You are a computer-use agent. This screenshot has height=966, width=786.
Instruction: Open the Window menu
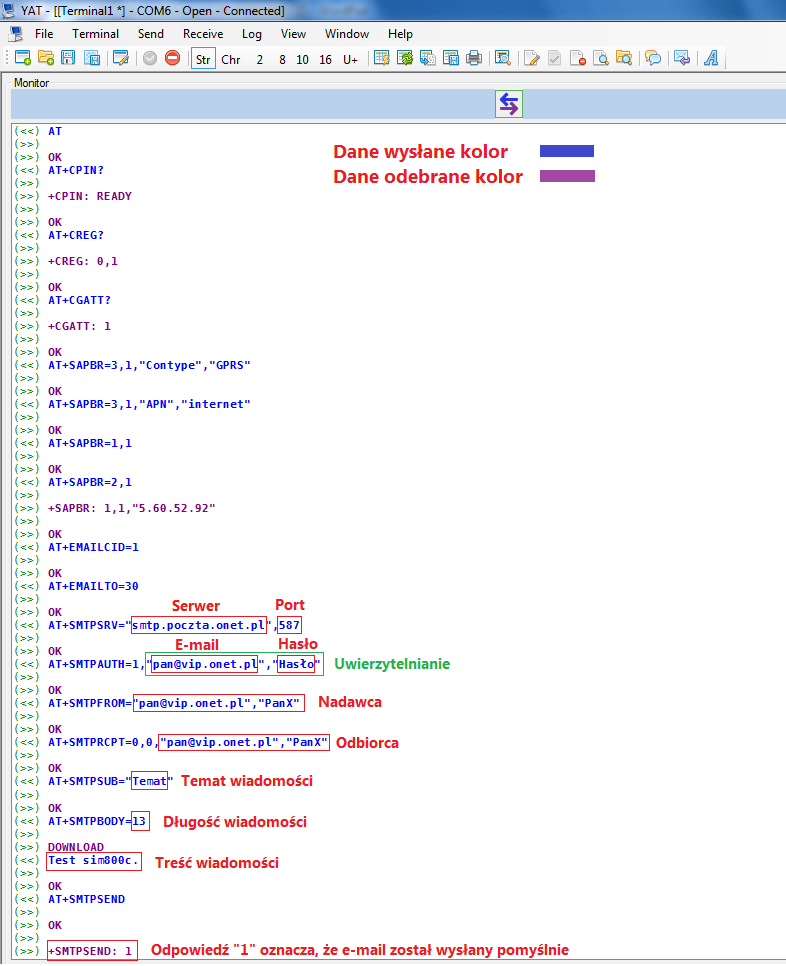click(347, 34)
